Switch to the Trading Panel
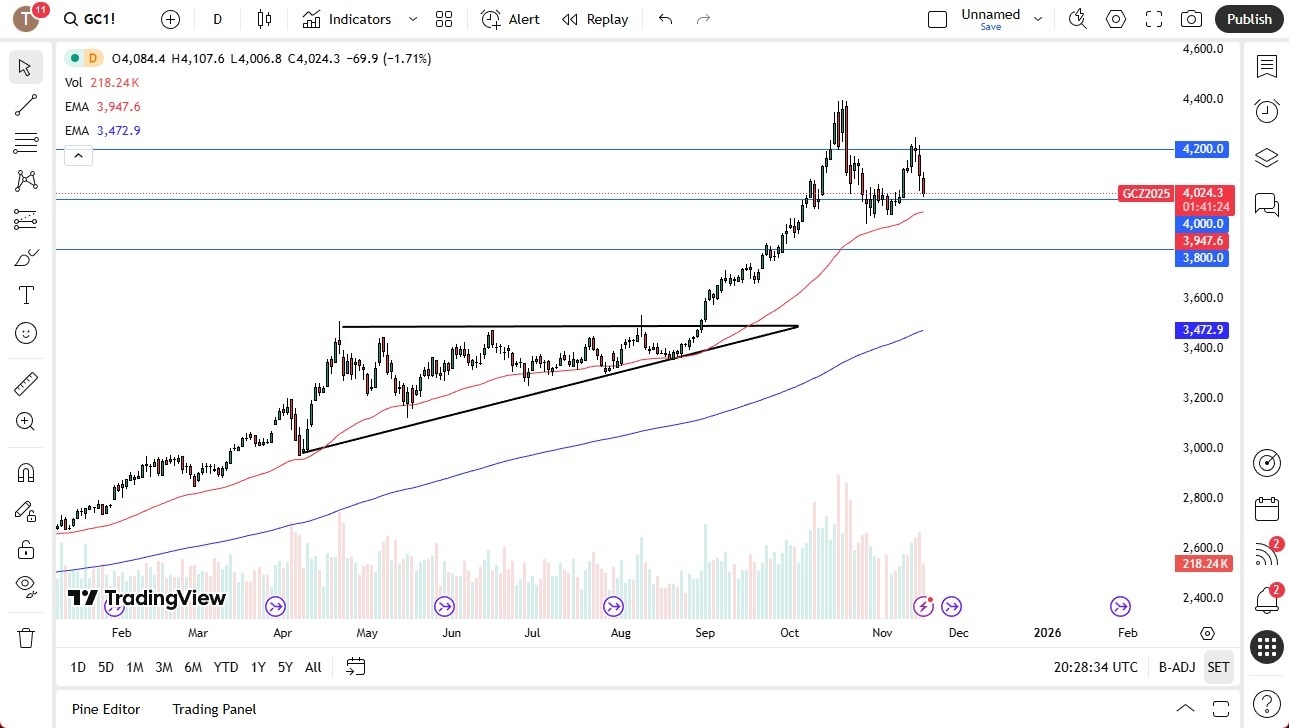Viewport: 1289px width, 728px height. click(213, 709)
